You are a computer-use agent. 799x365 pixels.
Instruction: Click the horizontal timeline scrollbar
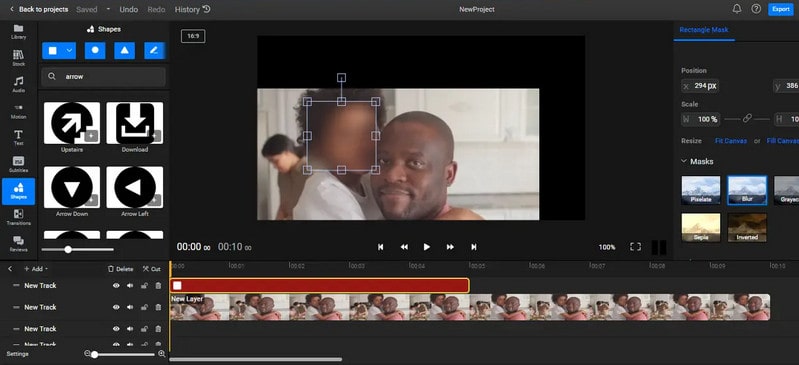coord(255,359)
